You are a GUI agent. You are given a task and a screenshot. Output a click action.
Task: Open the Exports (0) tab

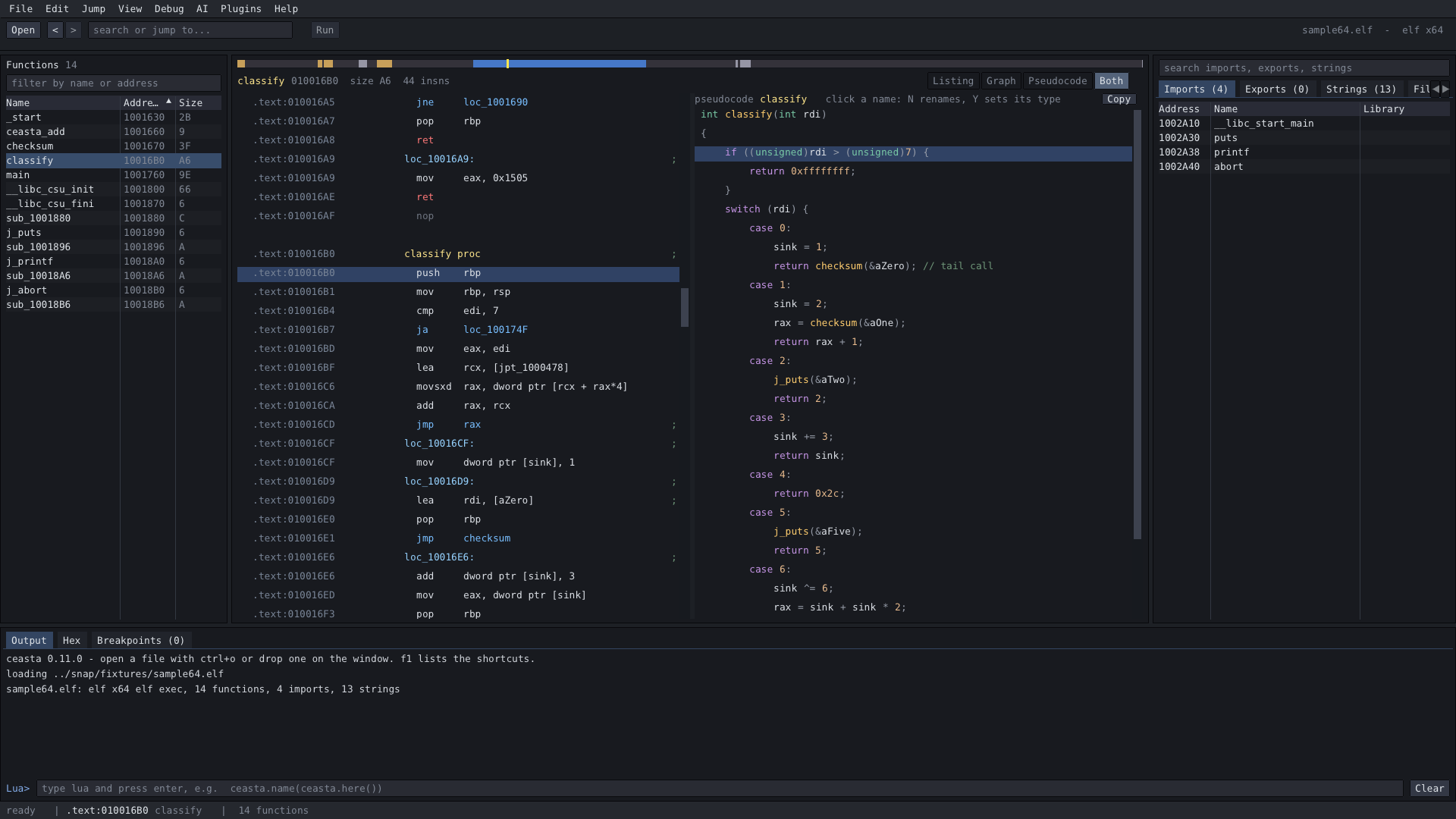[1277, 89]
